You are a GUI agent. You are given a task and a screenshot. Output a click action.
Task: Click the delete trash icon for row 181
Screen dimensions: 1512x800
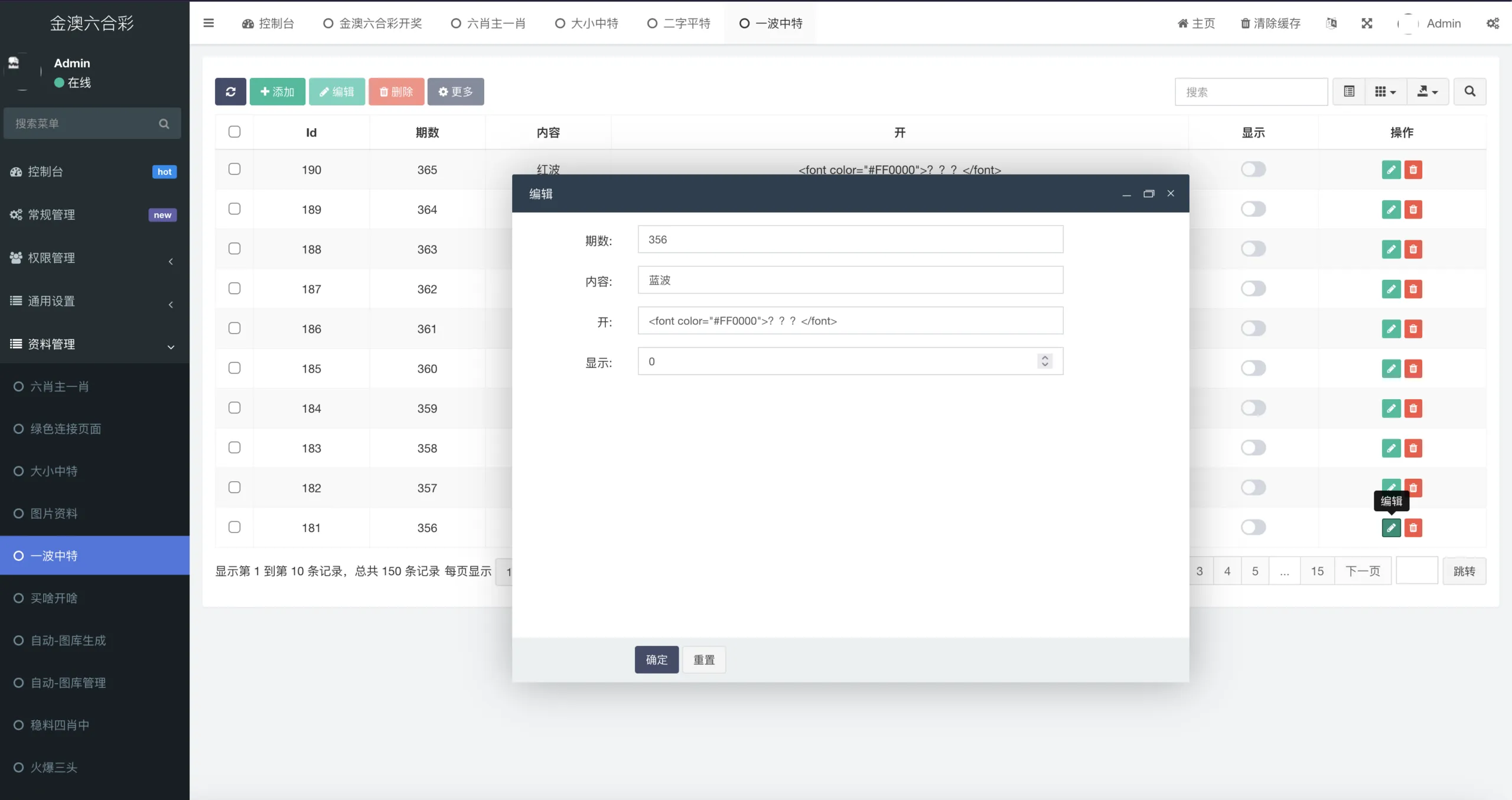[x=1413, y=528]
